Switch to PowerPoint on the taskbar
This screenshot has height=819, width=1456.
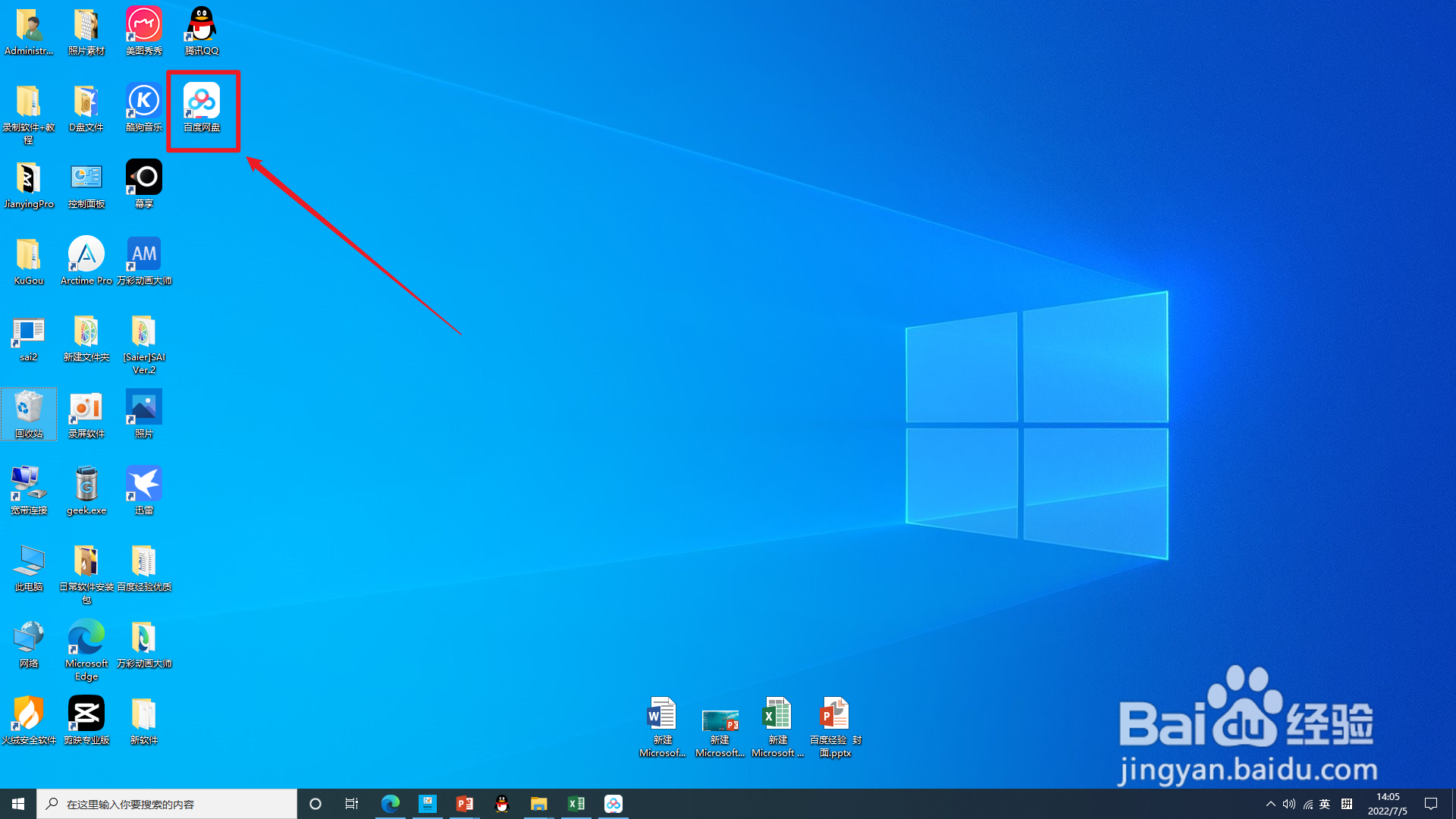pyautogui.click(x=465, y=804)
